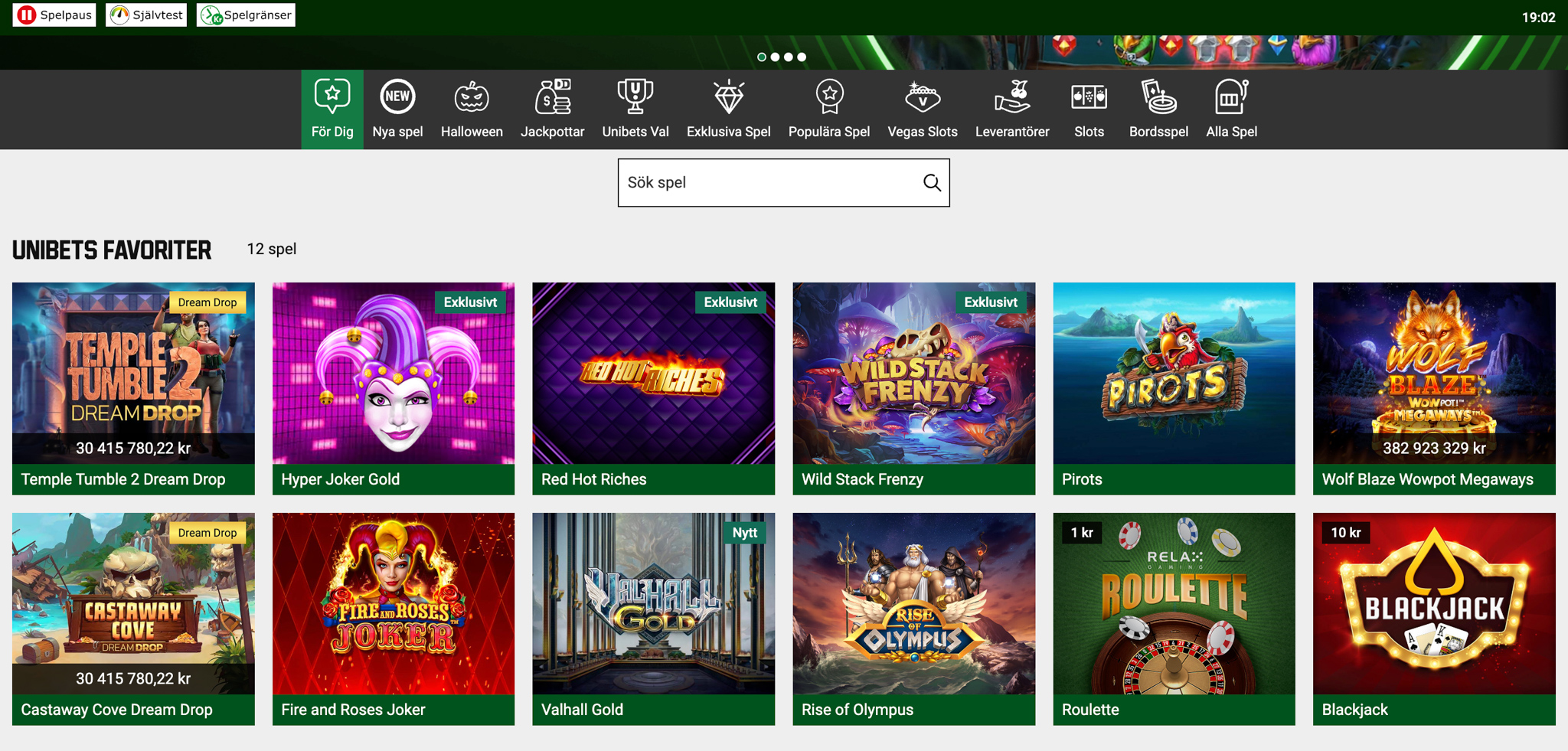
Task: Click the Red Hot Riches title text
Action: (x=594, y=479)
